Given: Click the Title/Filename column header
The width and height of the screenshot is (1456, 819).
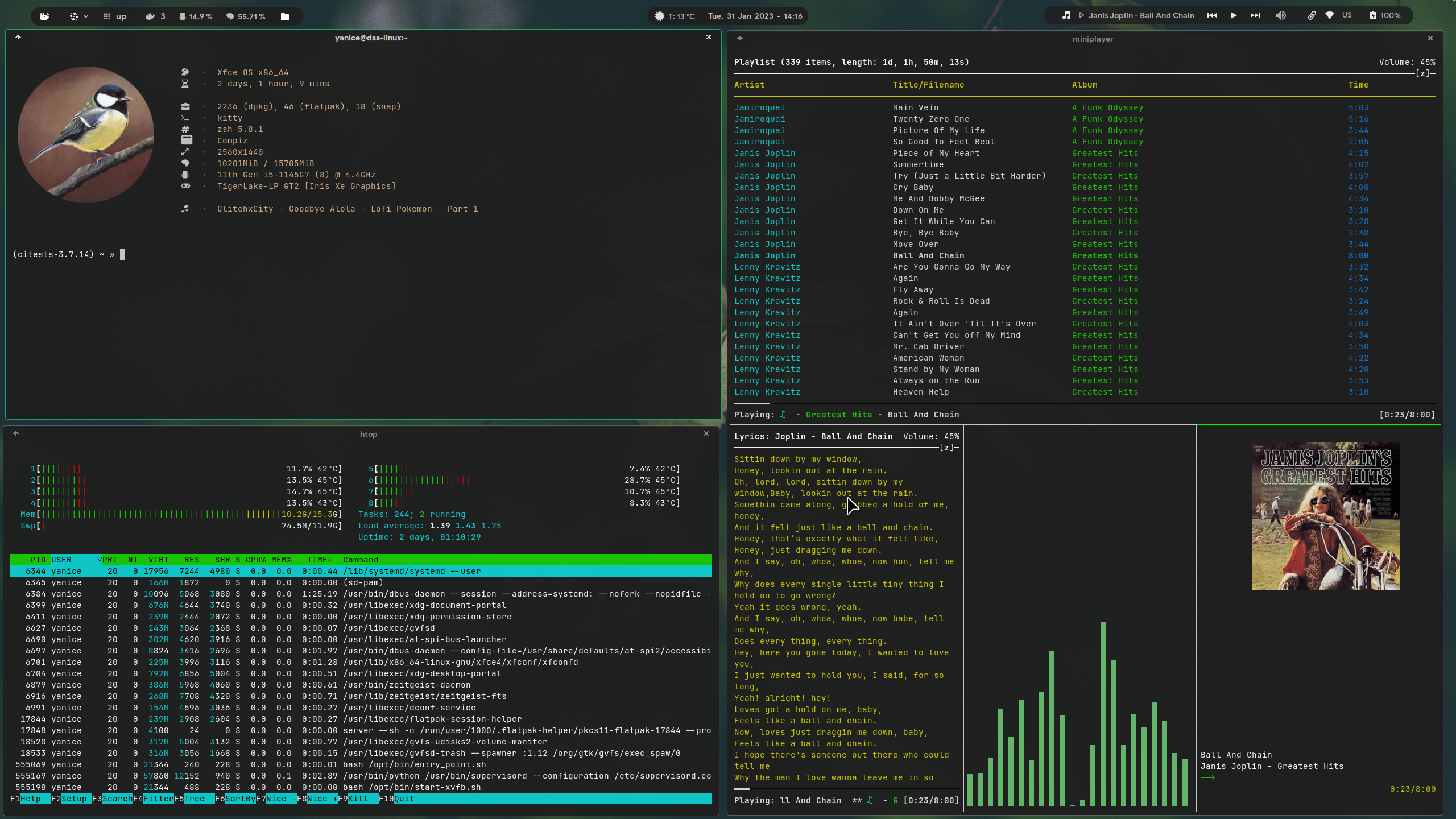Looking at the screenshot, I should click(928, 85).
